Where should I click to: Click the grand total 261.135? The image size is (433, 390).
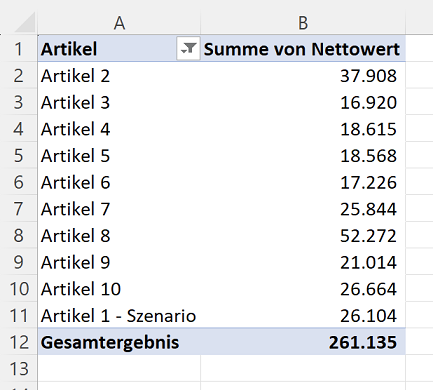pos(363,342)
